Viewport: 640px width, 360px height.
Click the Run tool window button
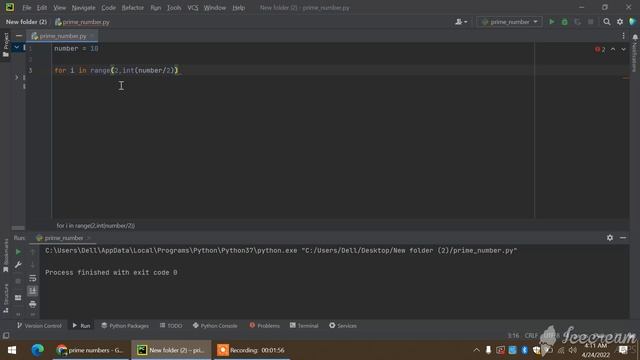coord(81,325)
